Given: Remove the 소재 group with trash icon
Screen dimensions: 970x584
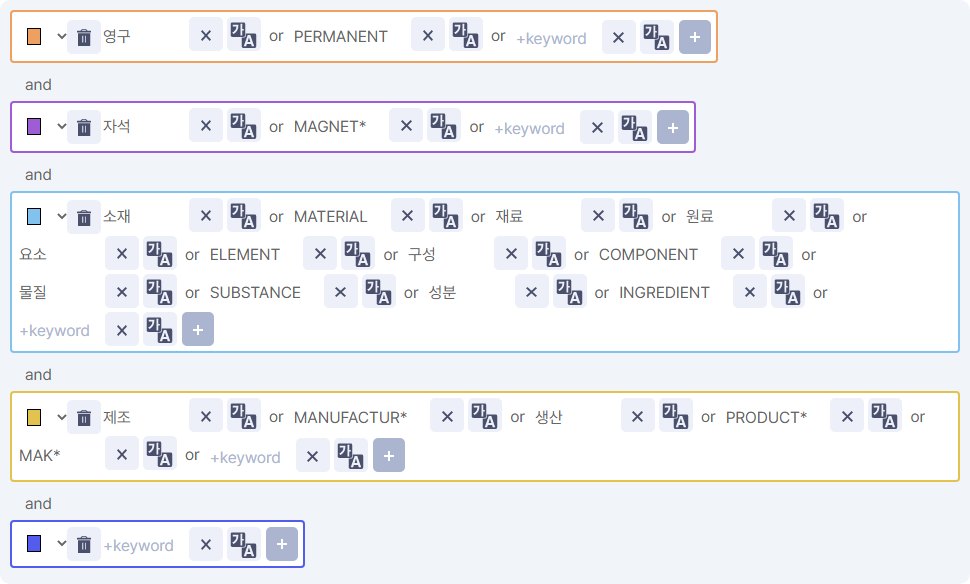Looking at the screenshot, I should click(x=84, y=217).
